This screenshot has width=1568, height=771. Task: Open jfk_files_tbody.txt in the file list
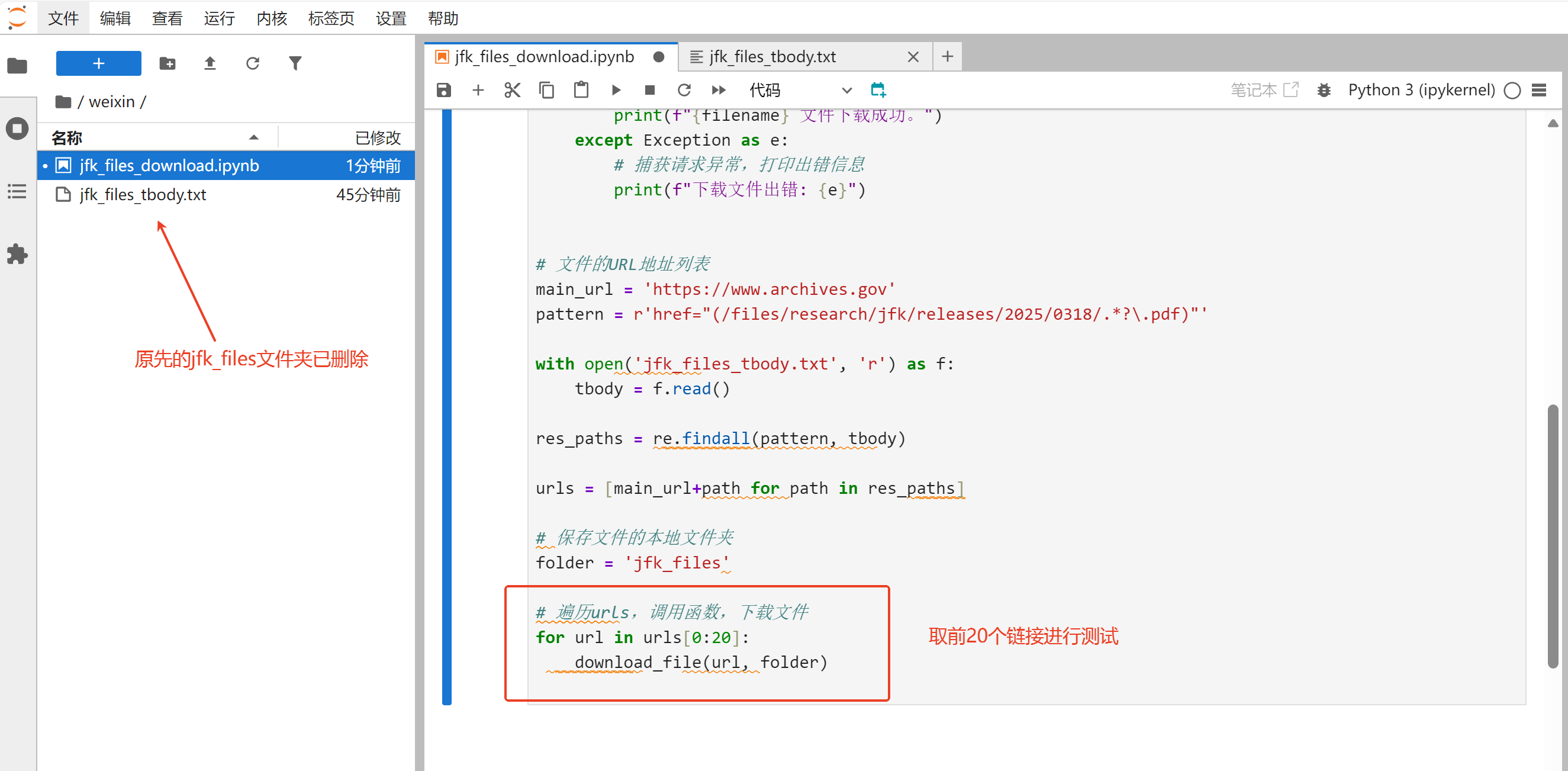[143, 195]
